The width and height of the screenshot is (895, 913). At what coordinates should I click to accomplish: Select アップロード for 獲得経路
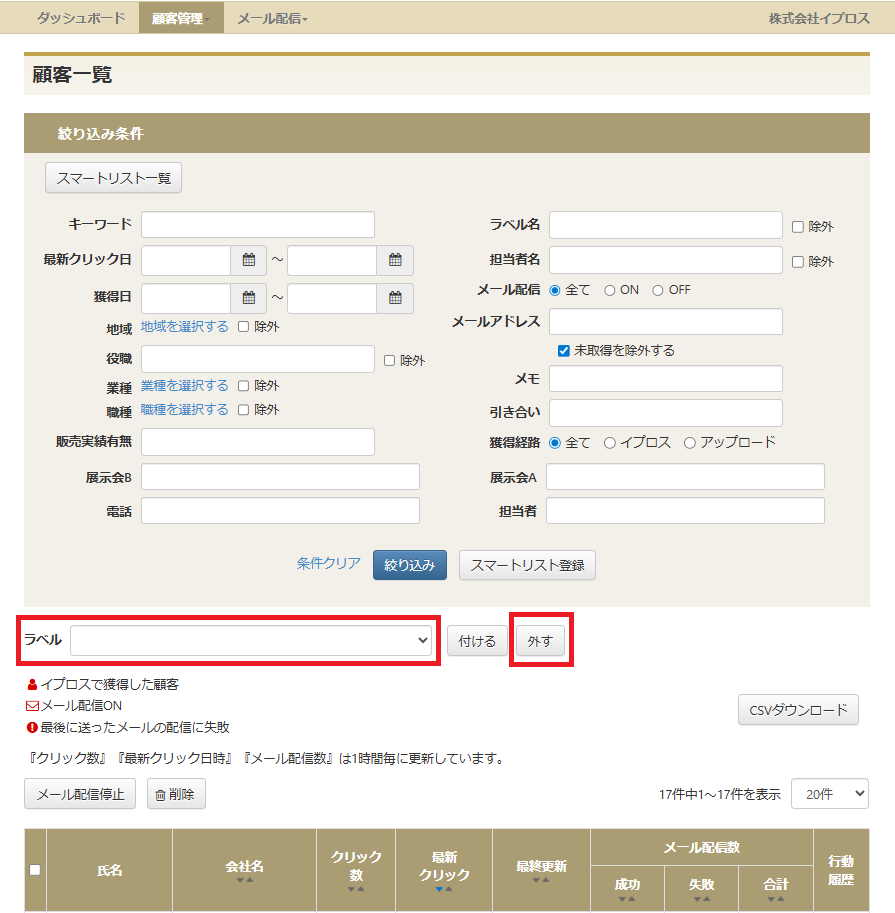coord(690,443)
